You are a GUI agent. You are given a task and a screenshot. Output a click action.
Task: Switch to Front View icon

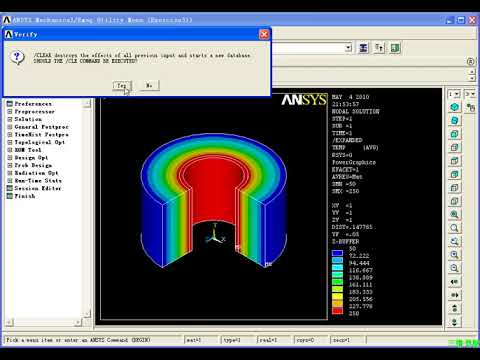454,134
